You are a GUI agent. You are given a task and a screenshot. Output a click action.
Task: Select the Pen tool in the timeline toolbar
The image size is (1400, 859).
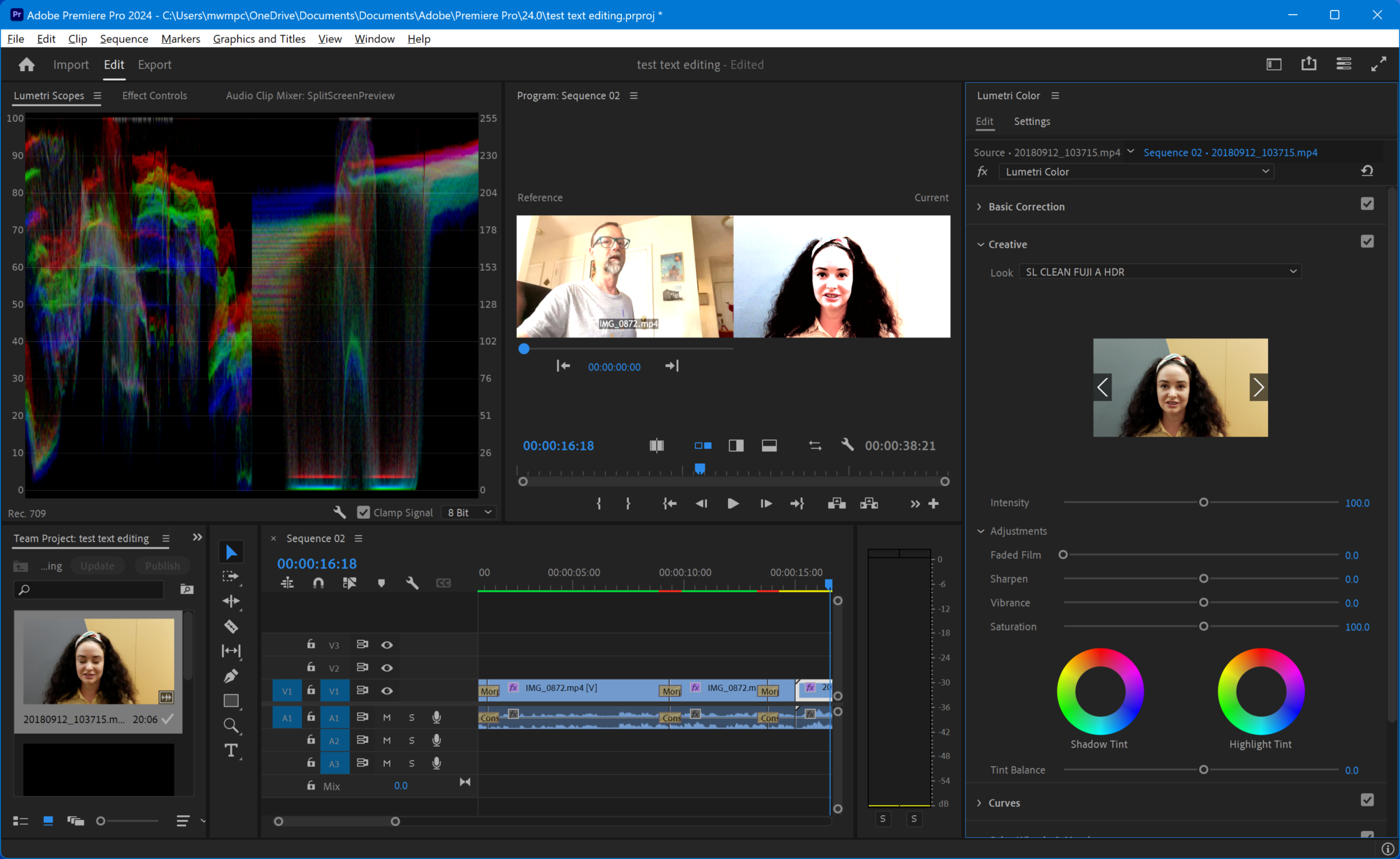(x=230, y=675)
